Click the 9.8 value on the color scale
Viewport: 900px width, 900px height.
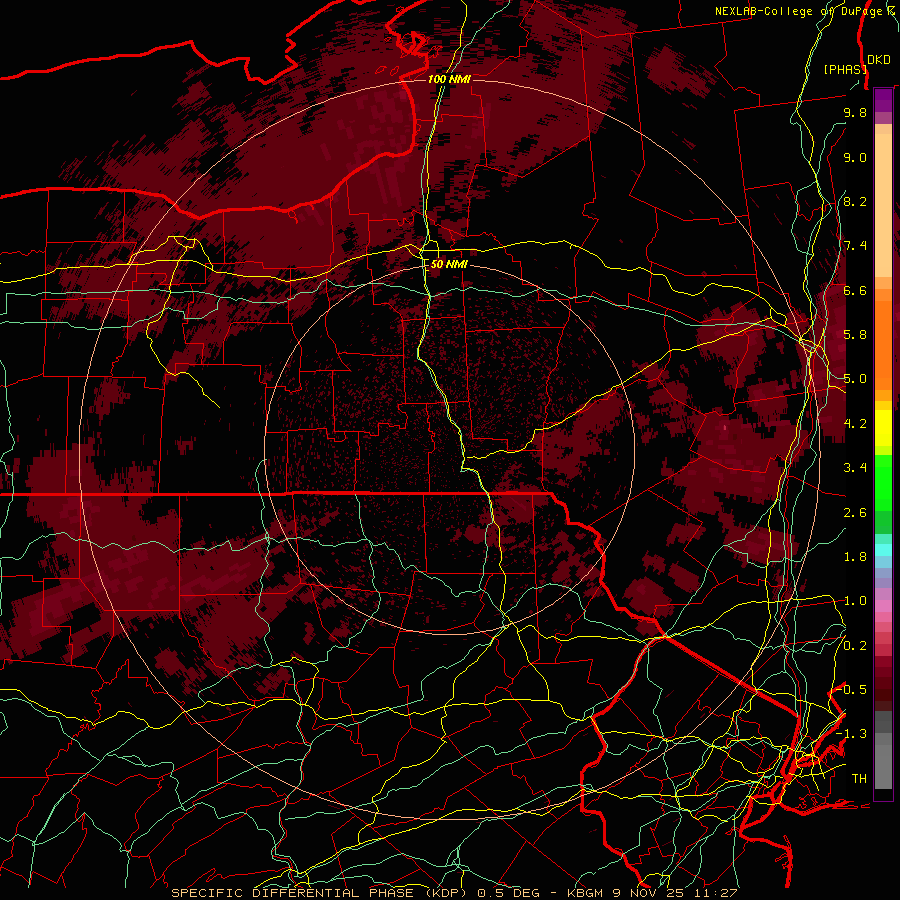tap(855, 112)
